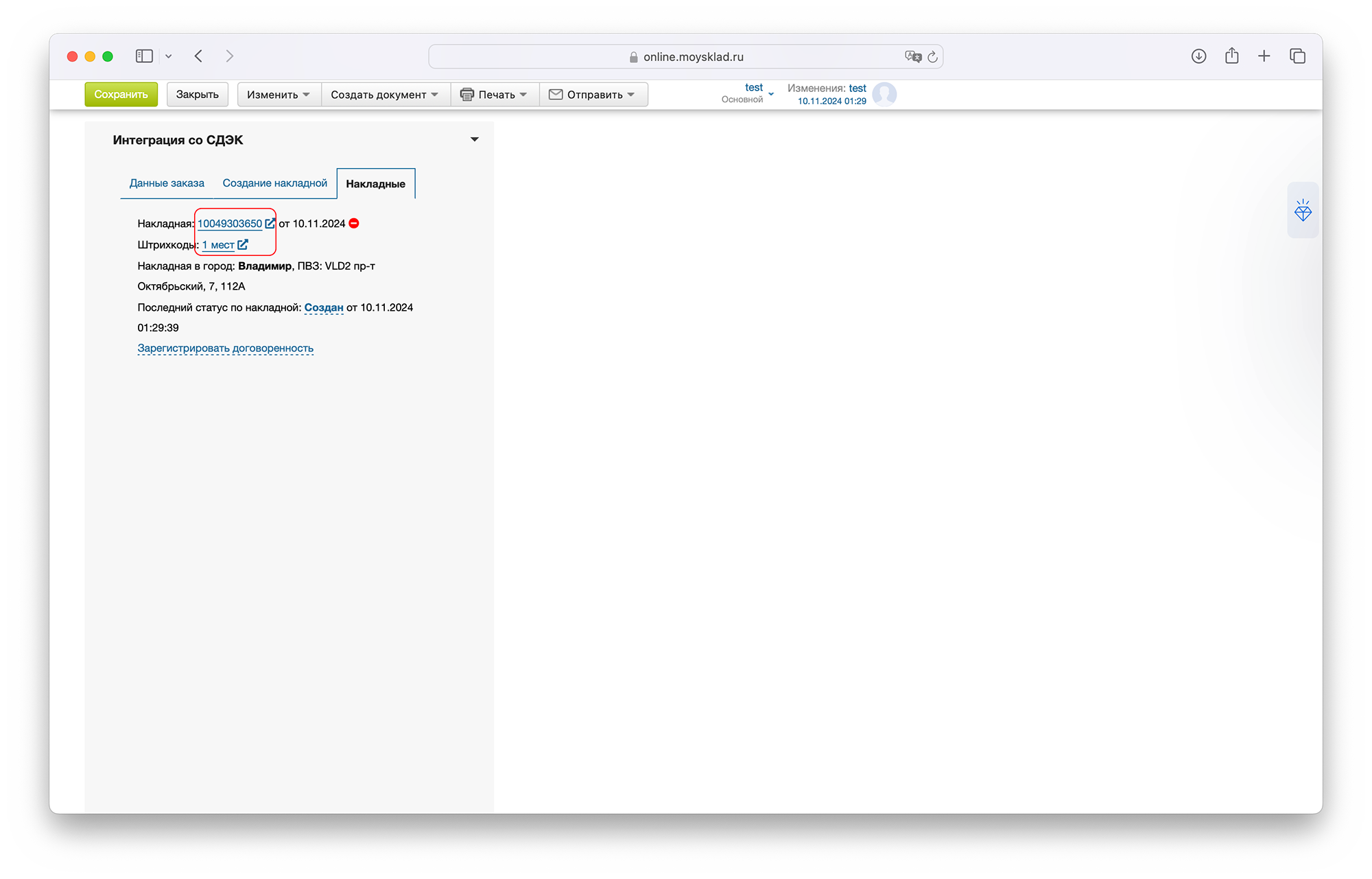This screenshot has height=879, width=1372.
Task: Expand the Создать документ dropdown
Action: pos(384,95)
